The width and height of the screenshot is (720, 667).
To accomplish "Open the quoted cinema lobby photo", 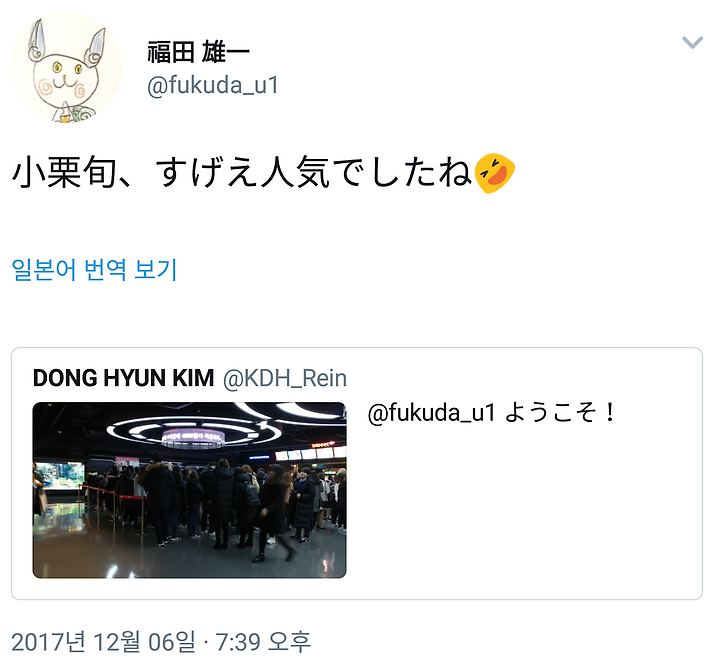I will tap(189, 490).
